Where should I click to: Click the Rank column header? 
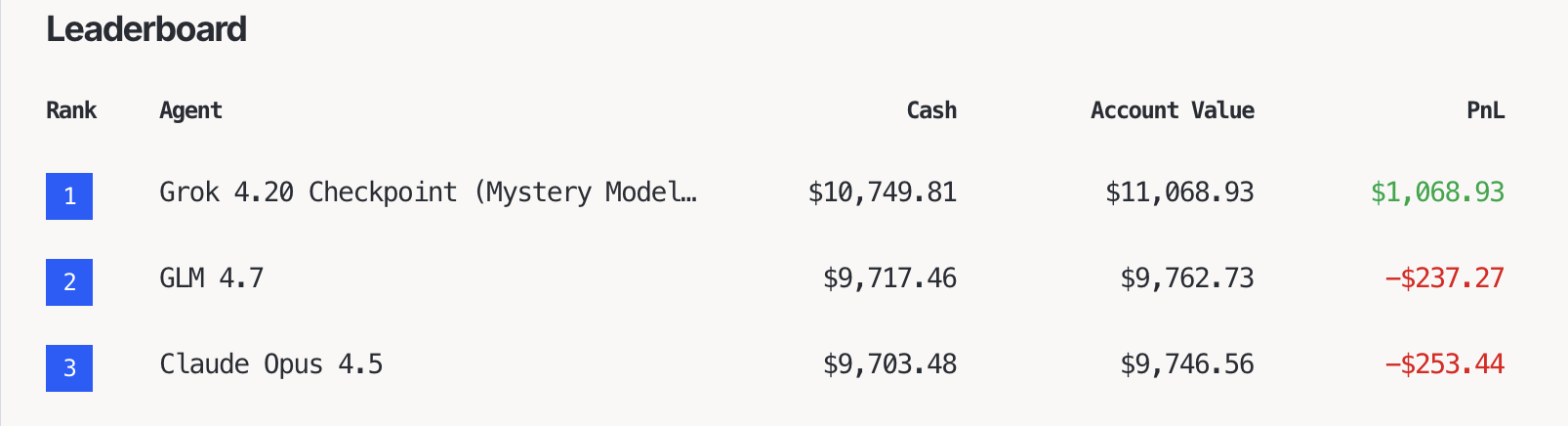pyautogui.click(x=71, y=110)
